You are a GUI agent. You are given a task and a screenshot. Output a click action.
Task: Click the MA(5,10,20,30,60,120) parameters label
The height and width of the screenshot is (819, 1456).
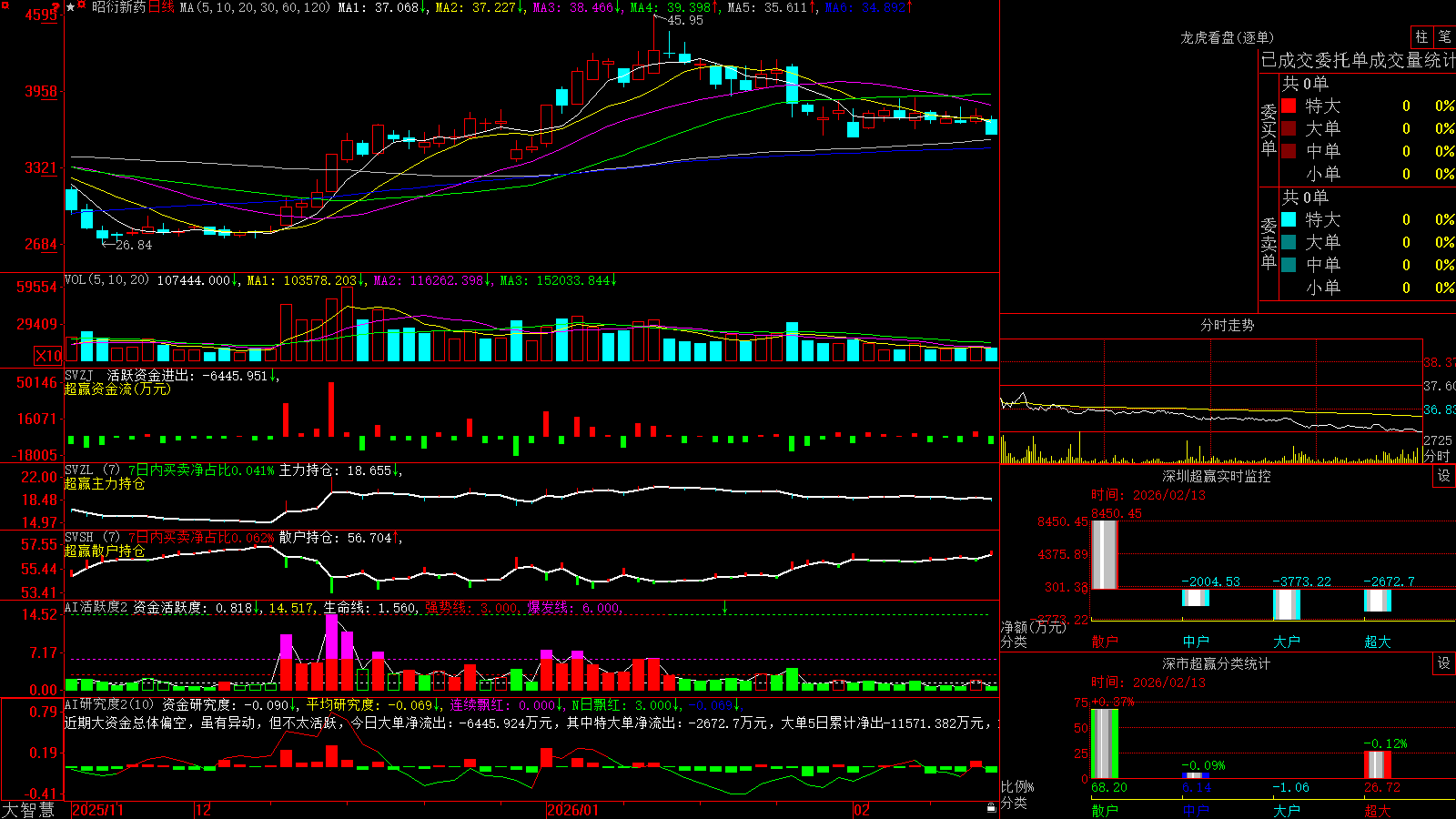(x=255, y=7)
